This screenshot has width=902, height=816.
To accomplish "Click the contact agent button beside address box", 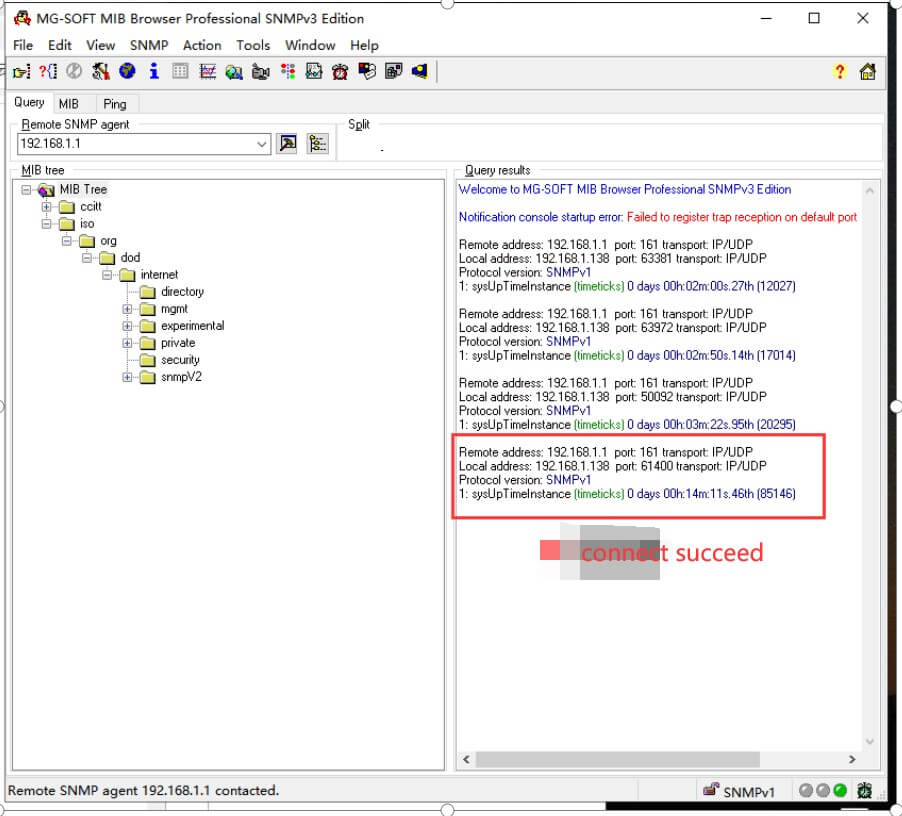I will [x=288, y=143].
